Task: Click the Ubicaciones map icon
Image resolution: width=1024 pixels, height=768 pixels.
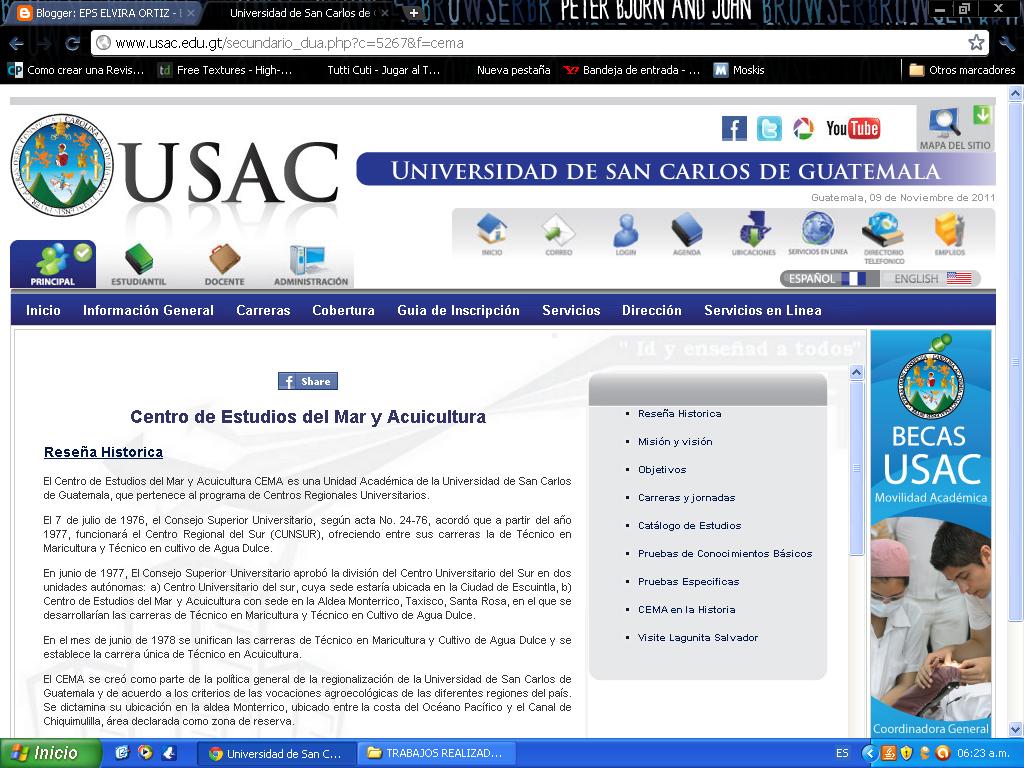Action: click(x=753, y=232)
